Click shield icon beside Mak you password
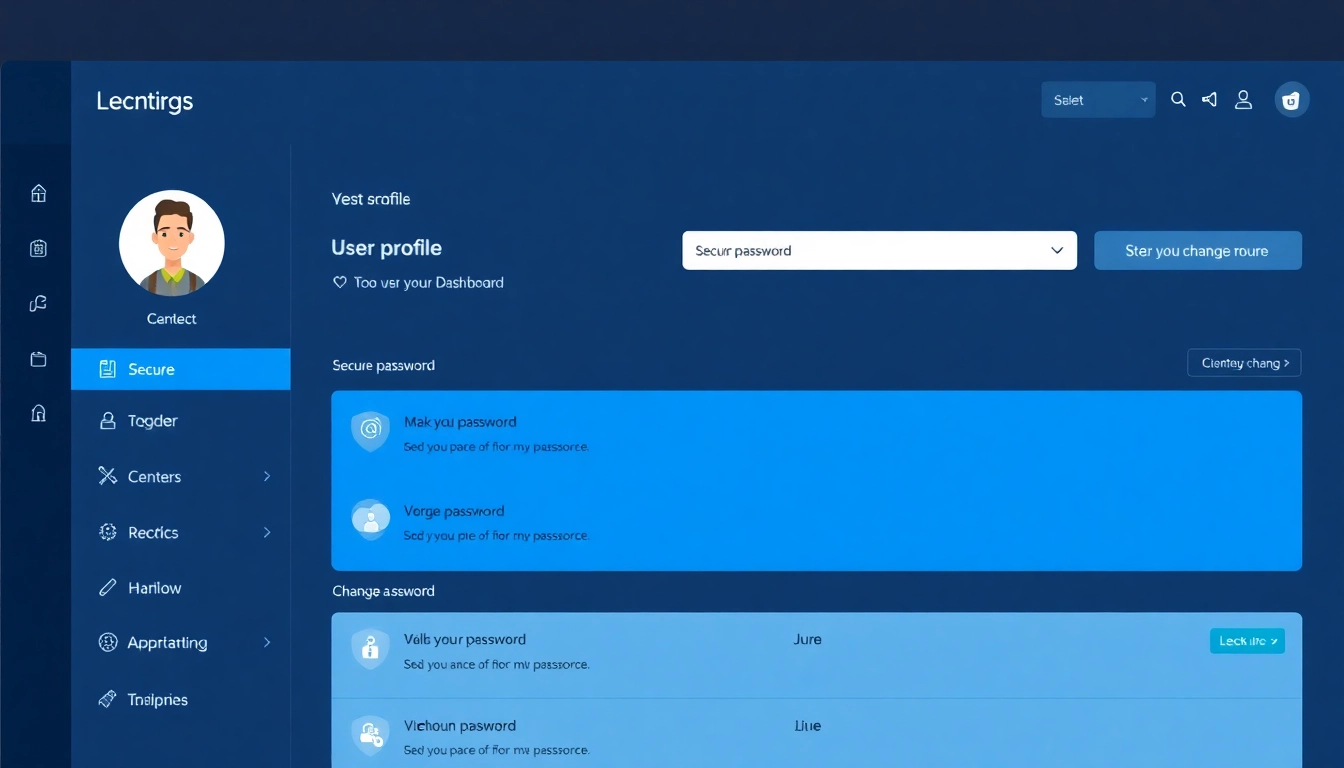 tap(370, 431)
